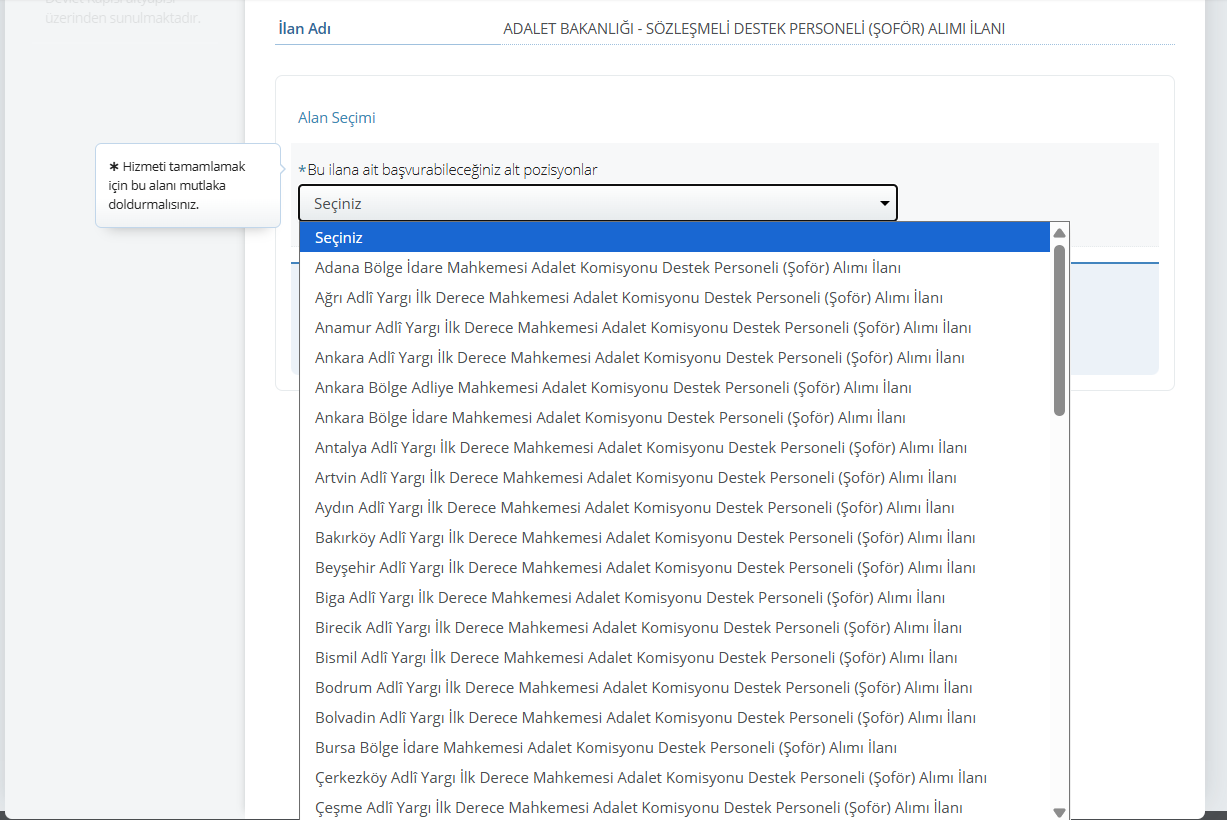Pick Çerkezköy Adlî Yargı option

click(x=675, y=778)
